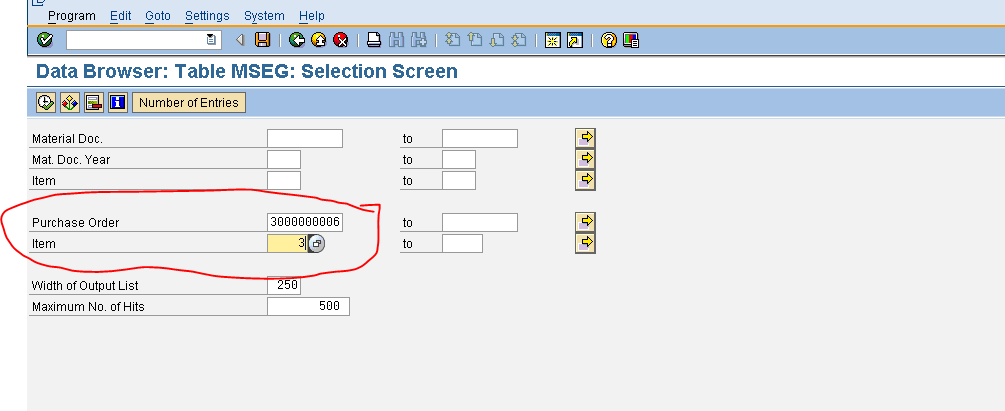Click the yellow Exit arrow icon
The height and width of the screenshot is (411, 1005).
(x=319, y=40)
